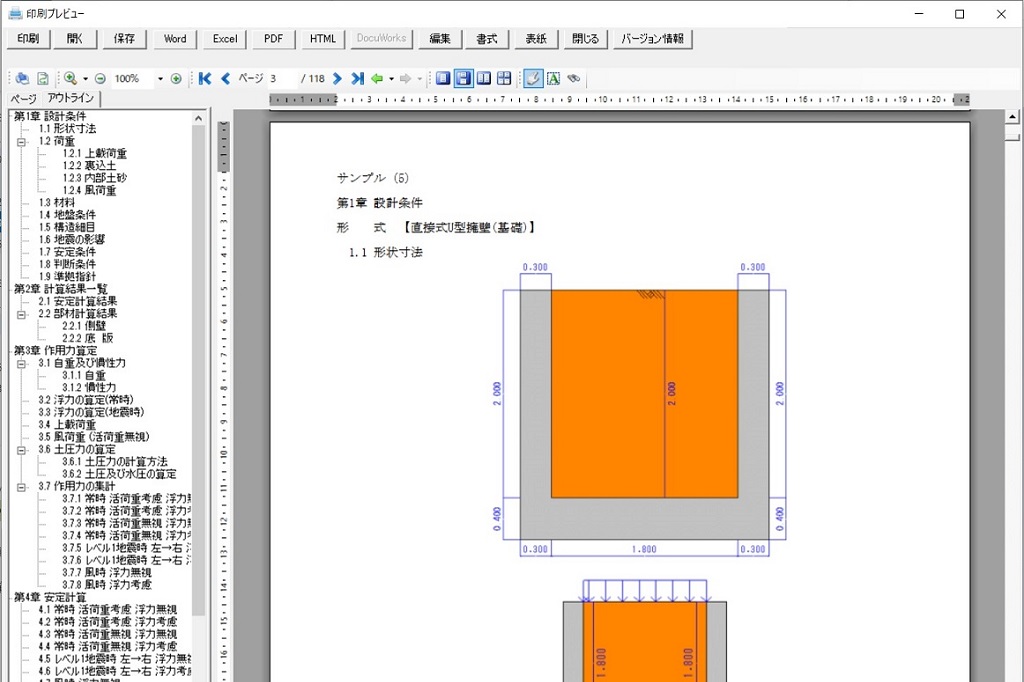
Task: Select 第1章 設計条件 in outline
Action: pyautogui.click(x=50, y=116)
